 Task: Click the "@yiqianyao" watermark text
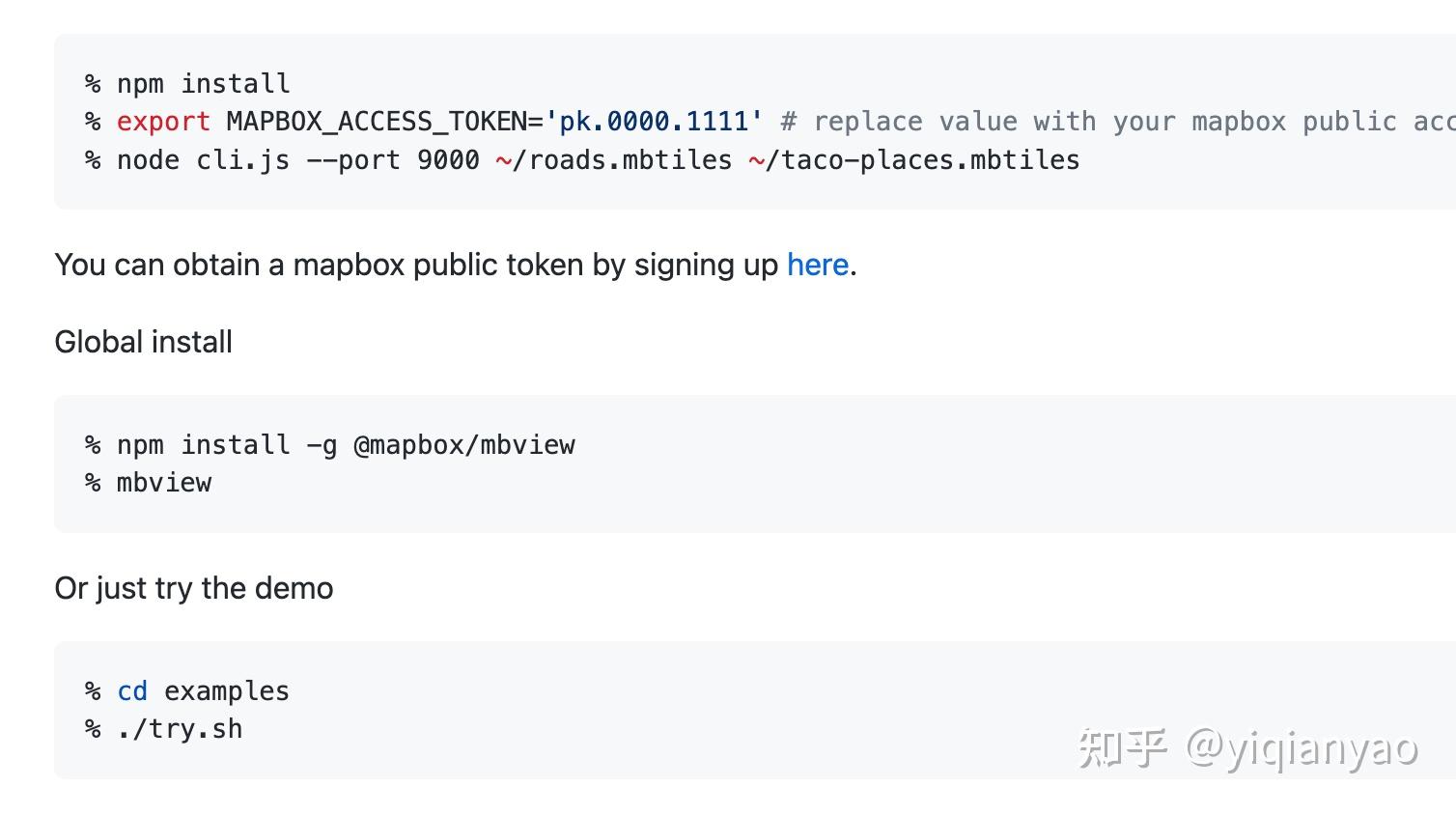pyautogui.click(x=1301, y=747)
